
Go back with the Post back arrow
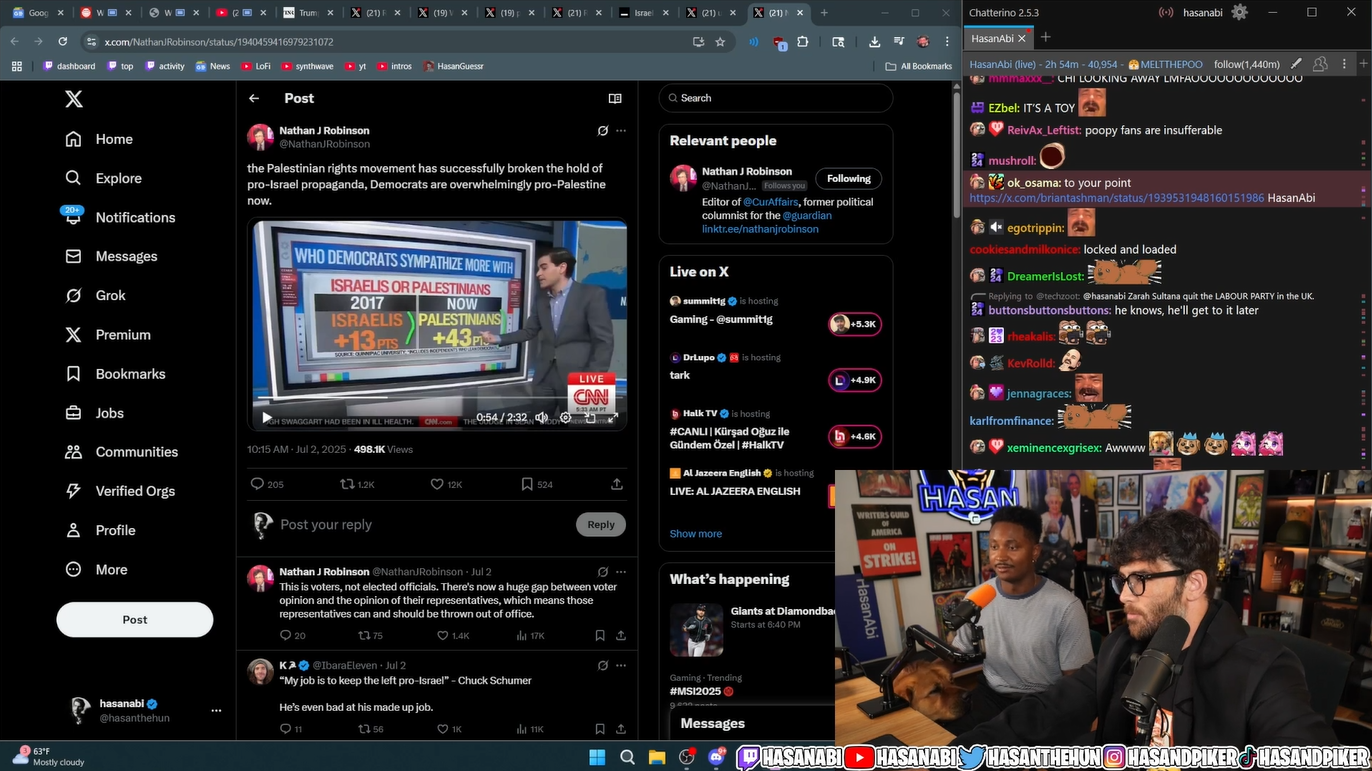tap(254, 98)
